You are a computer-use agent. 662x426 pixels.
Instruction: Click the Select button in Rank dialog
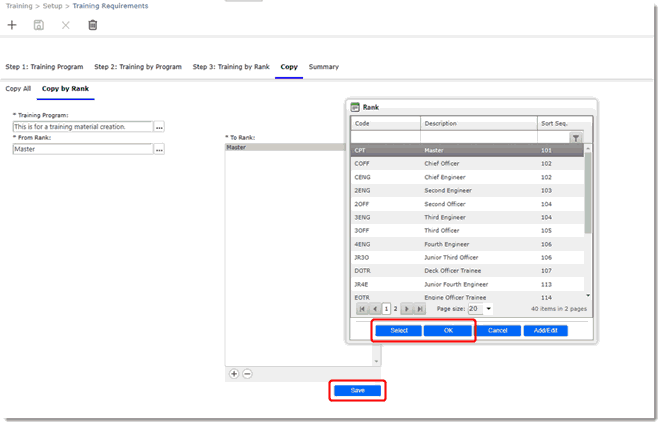398,330
